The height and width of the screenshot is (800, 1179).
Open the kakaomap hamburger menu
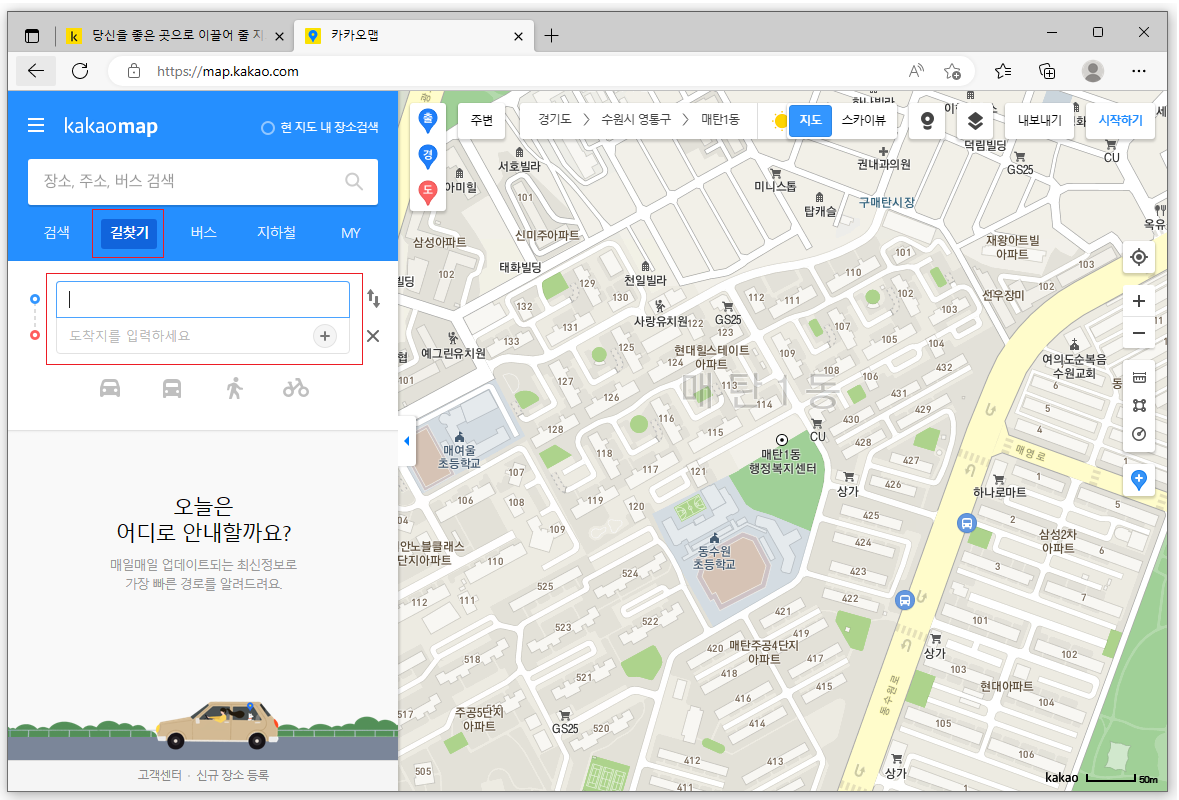click(x=35, y=126)
